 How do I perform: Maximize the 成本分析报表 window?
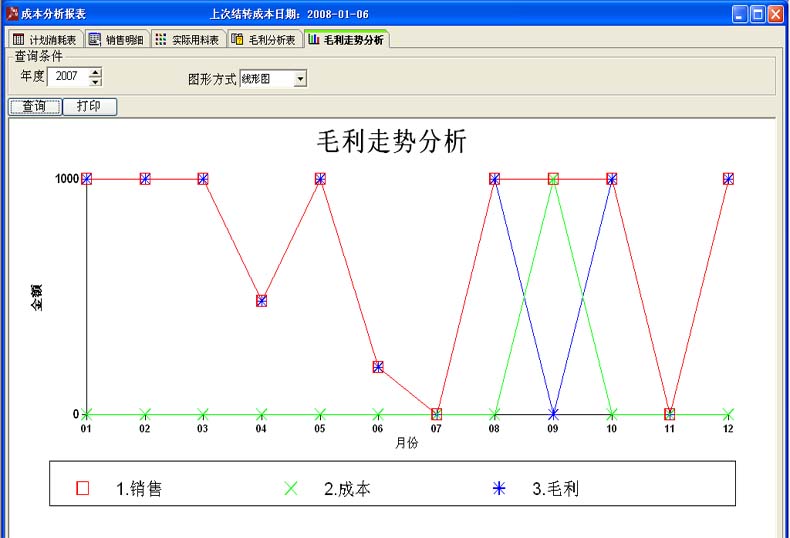757,14
